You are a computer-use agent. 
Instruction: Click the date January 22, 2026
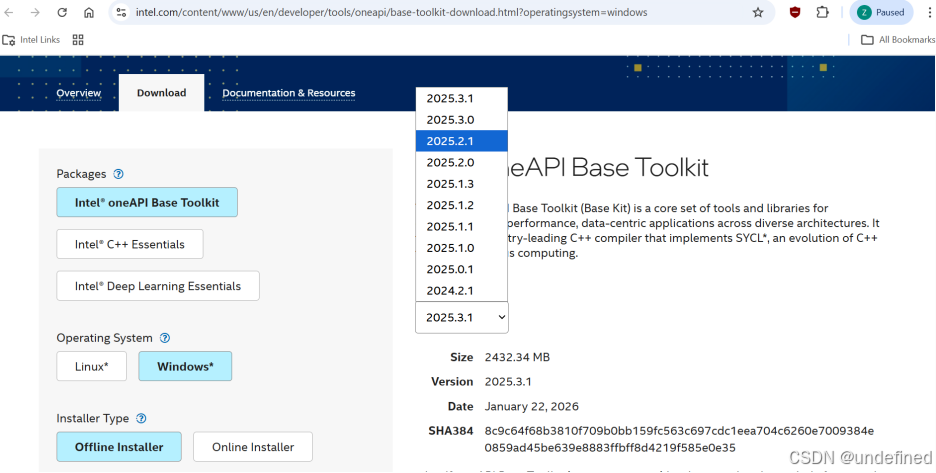531,407
